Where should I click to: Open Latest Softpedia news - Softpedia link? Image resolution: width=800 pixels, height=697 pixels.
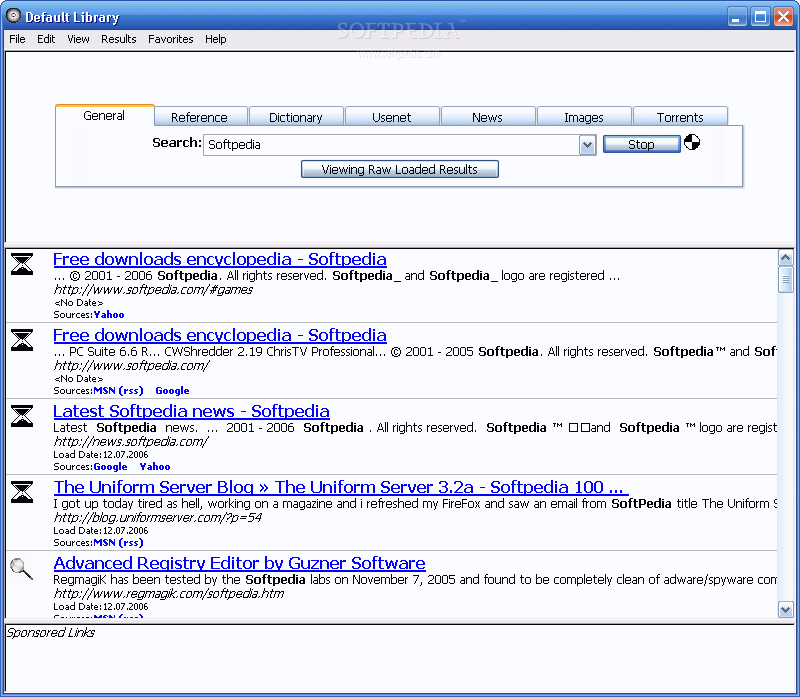[x=191, y=411]
